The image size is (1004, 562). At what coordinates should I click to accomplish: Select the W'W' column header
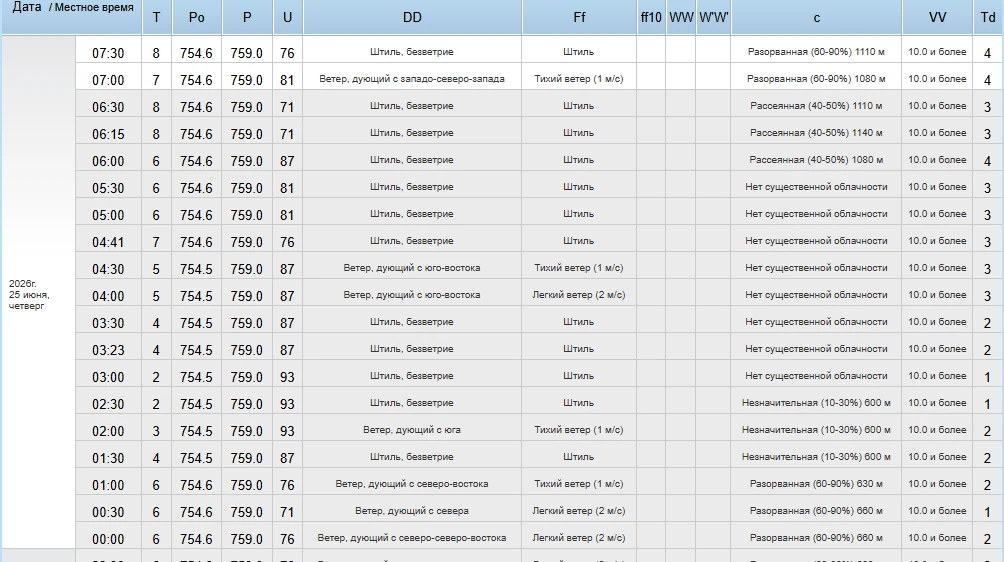coord(713,17)
